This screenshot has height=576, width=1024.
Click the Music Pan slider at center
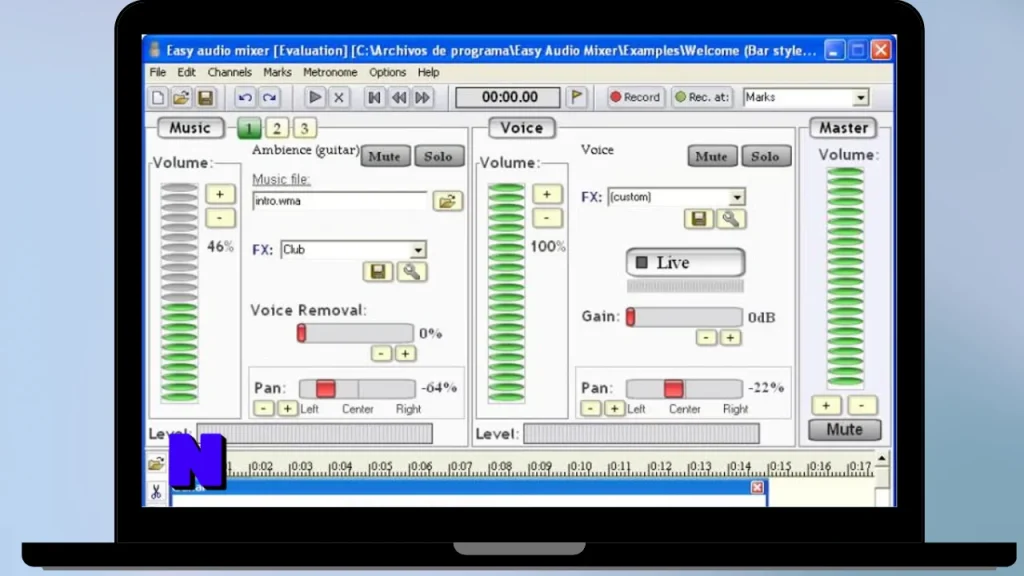click(358, 389)
